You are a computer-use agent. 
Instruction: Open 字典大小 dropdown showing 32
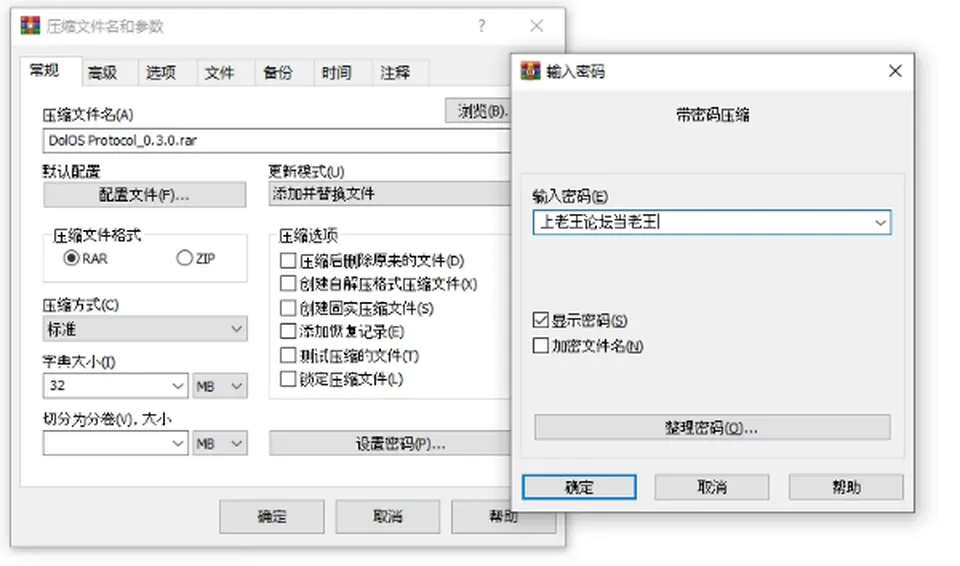coord(115,386)
